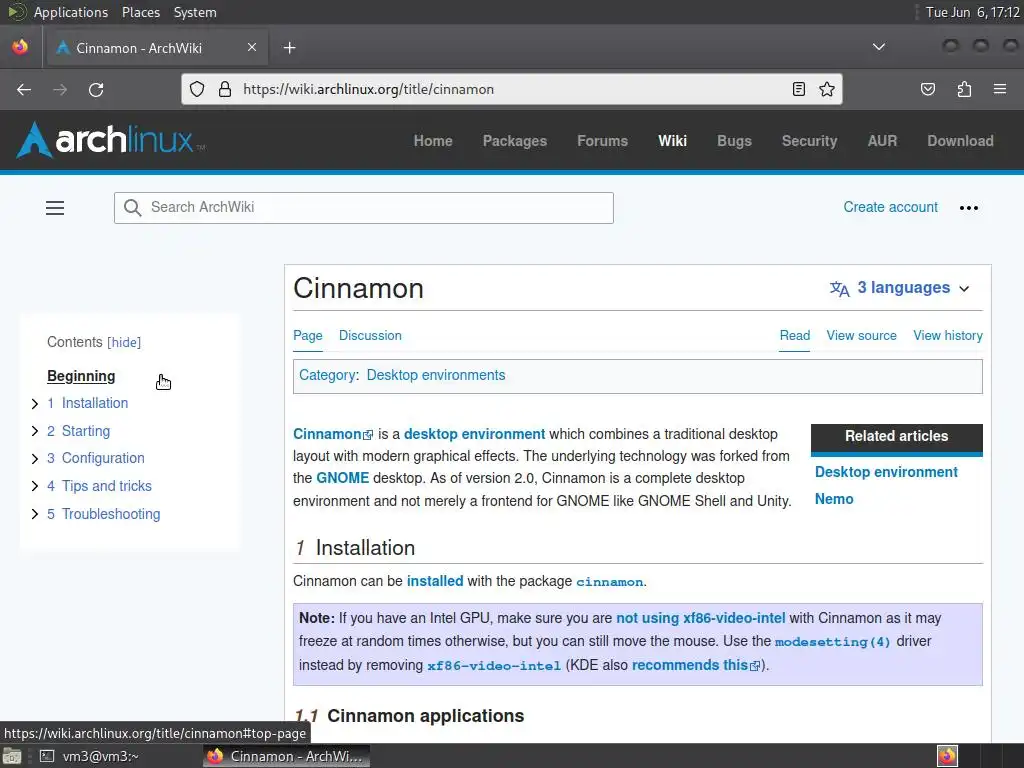Open the modesetting(4) man page link
Screen dimensions: 1024x768
[x=833, y=642]
